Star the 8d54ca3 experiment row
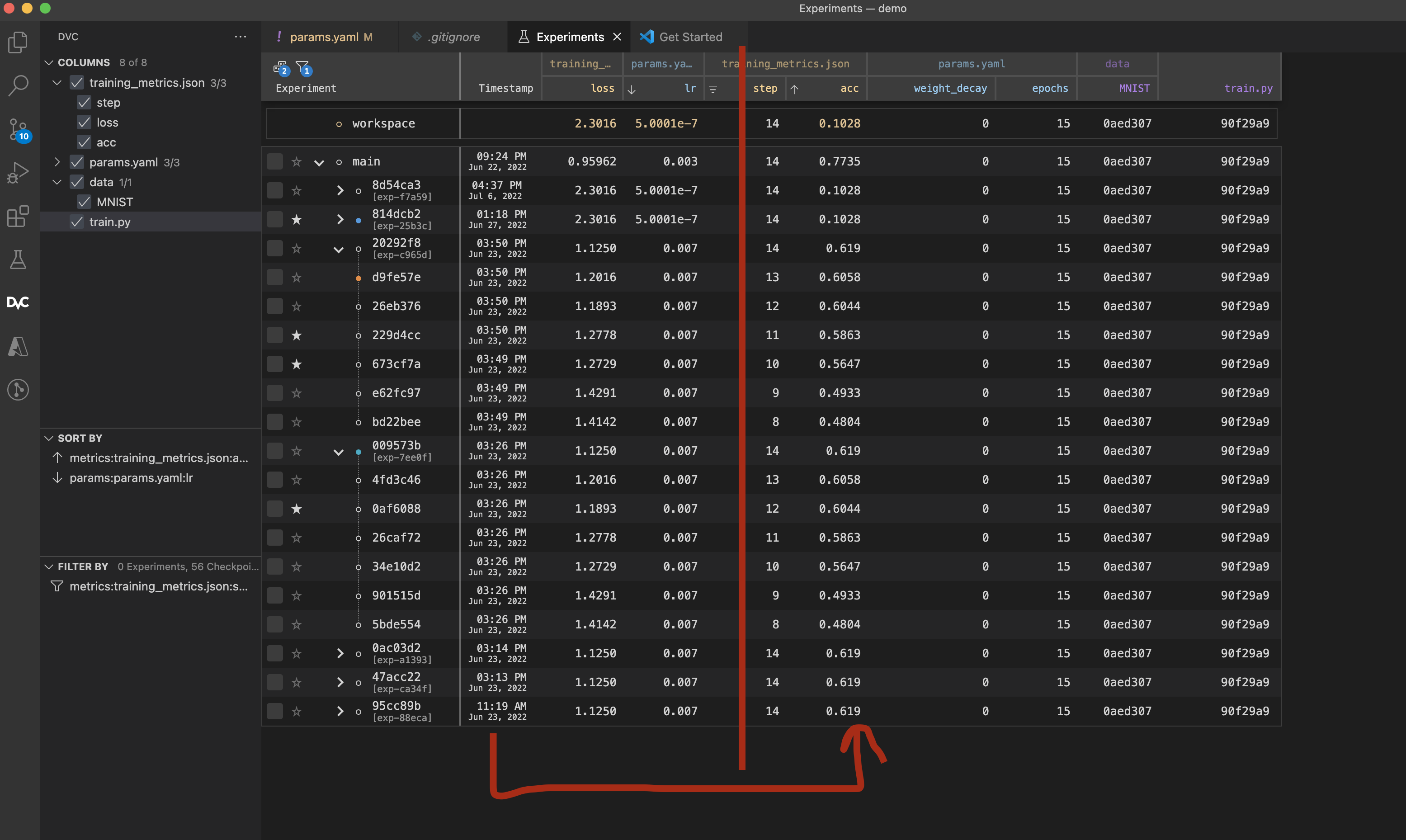 tap(297, 191)
